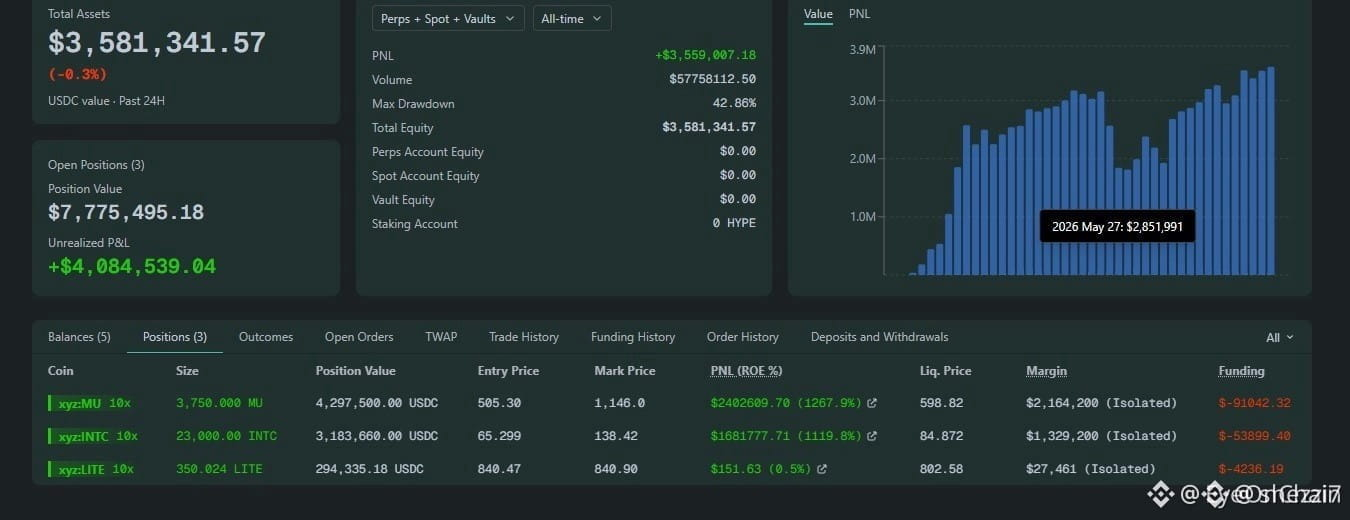Open the Balances (5) tab

tap(79, 337)
